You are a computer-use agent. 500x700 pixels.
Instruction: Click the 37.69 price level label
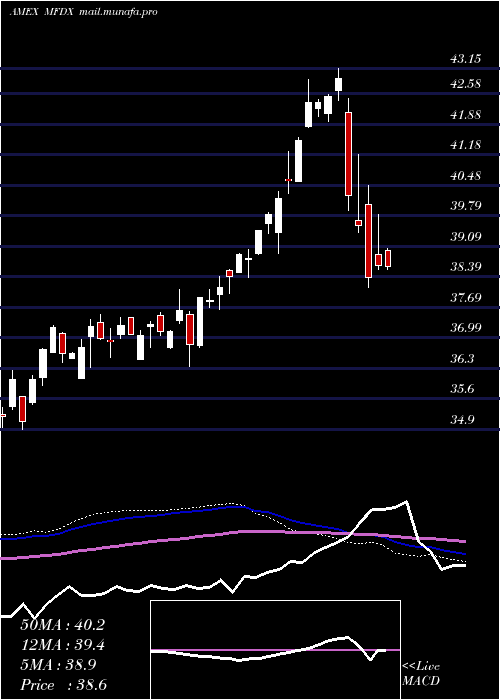point(465,297)
